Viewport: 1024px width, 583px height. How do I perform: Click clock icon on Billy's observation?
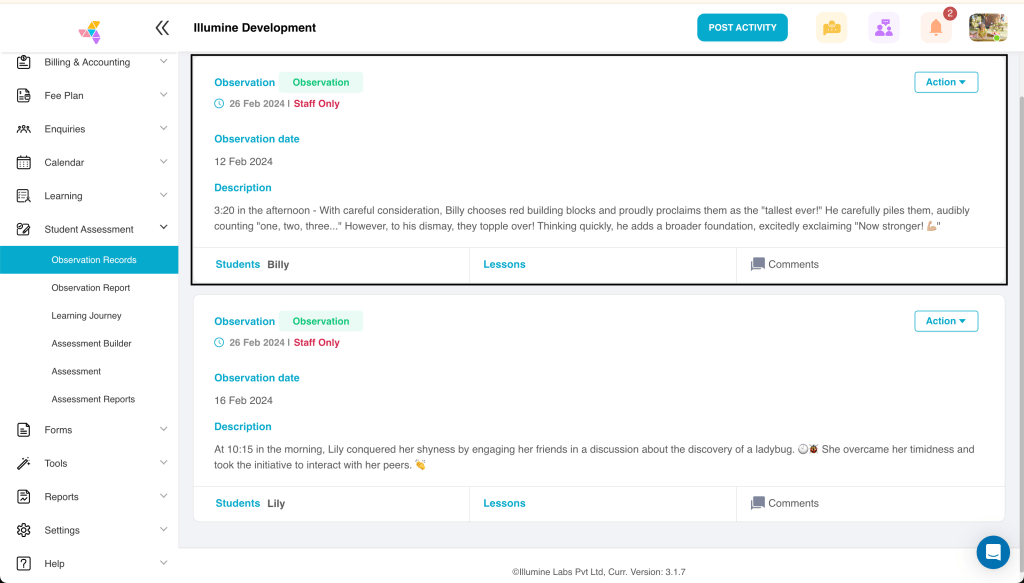(219, 104)
